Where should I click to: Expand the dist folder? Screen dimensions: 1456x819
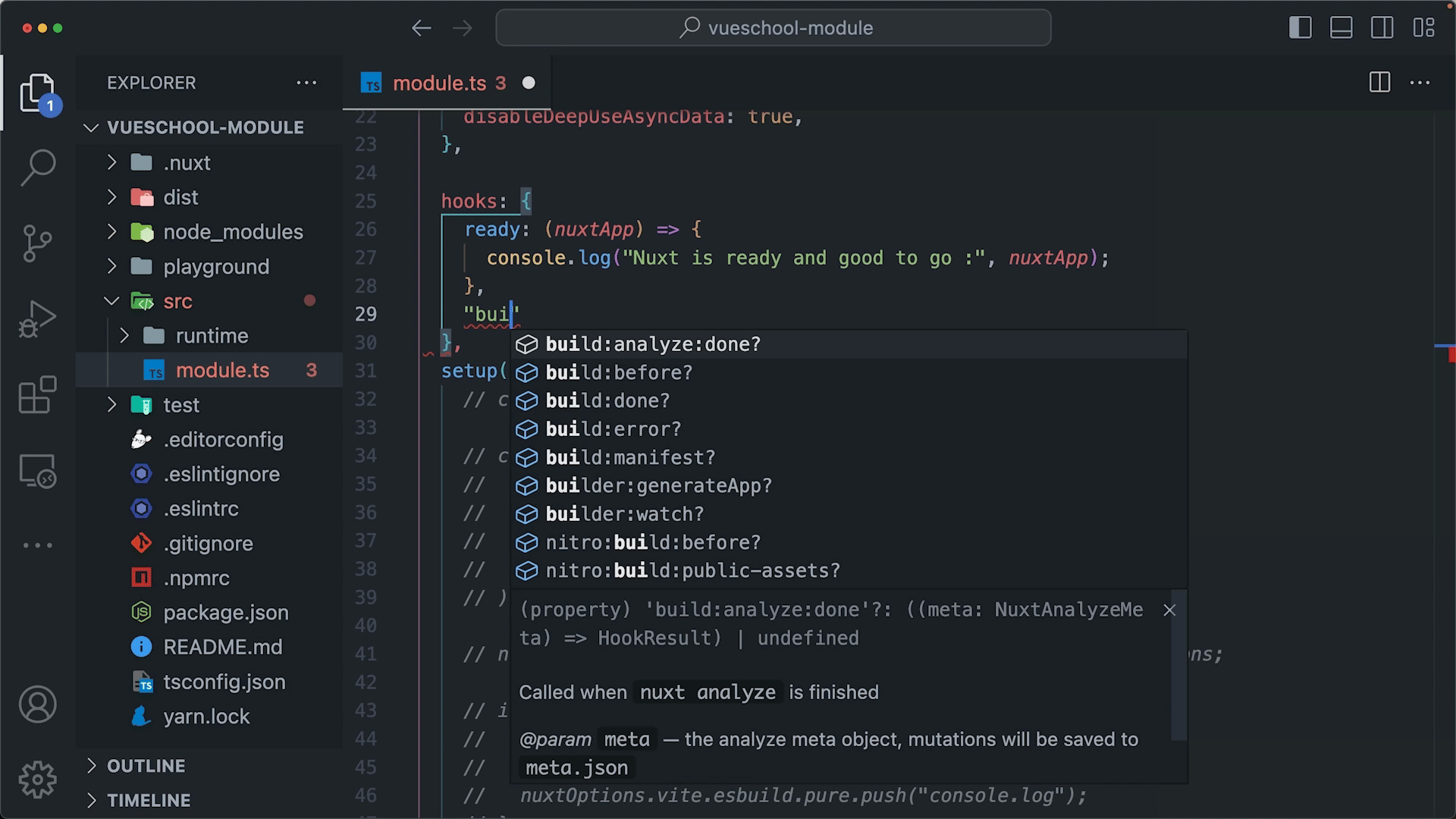(111, 197)
